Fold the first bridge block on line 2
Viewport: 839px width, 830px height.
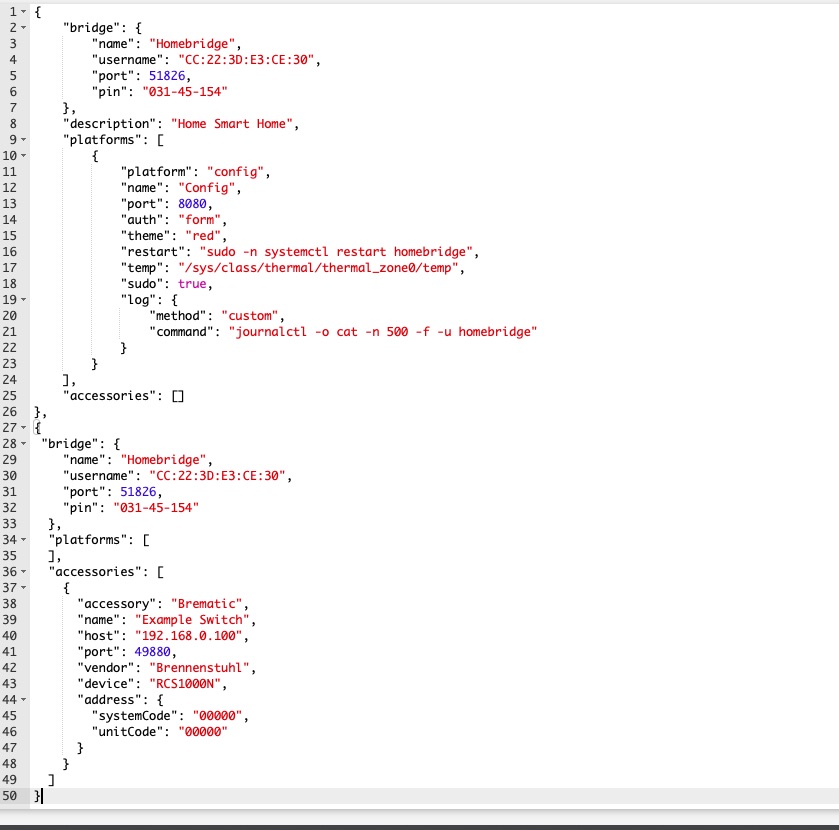point(24,28)
